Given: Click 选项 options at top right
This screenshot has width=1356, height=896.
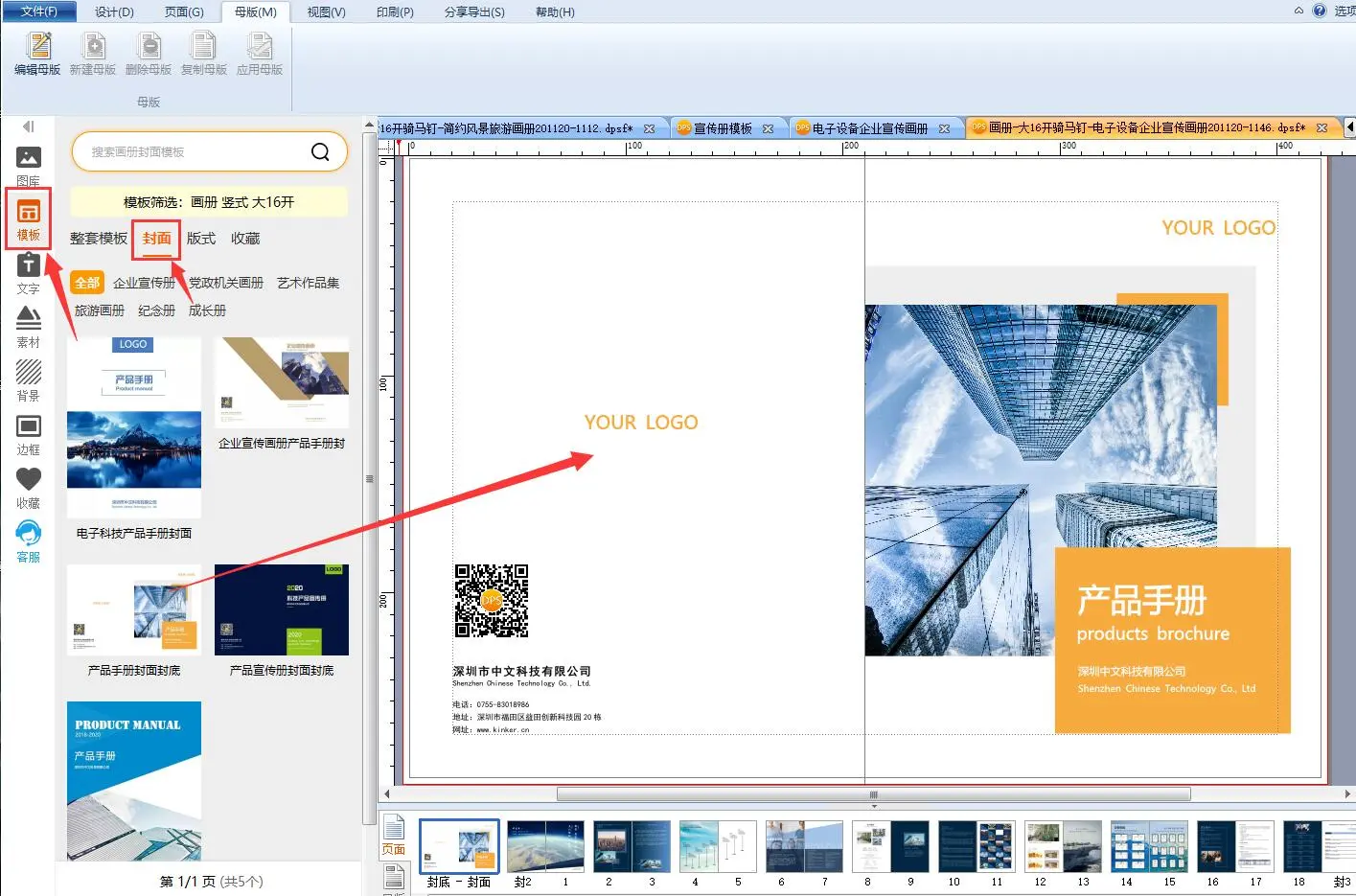Looking at the screenshot, I should (1345, 11).
